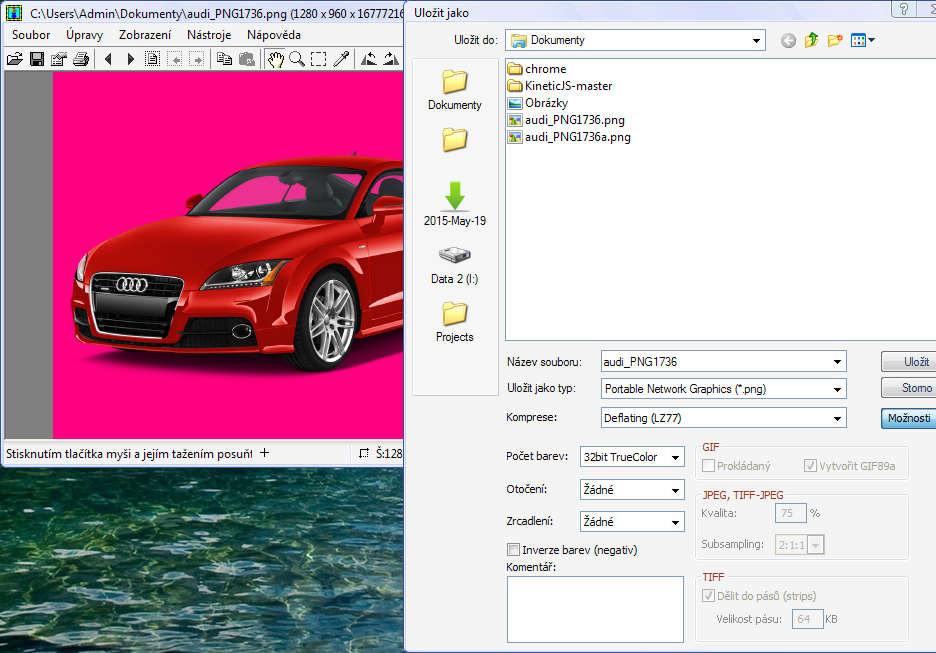Select the Obrázky item in file list
The height and width of the screenshot is (653, 936).
point(538,103)
